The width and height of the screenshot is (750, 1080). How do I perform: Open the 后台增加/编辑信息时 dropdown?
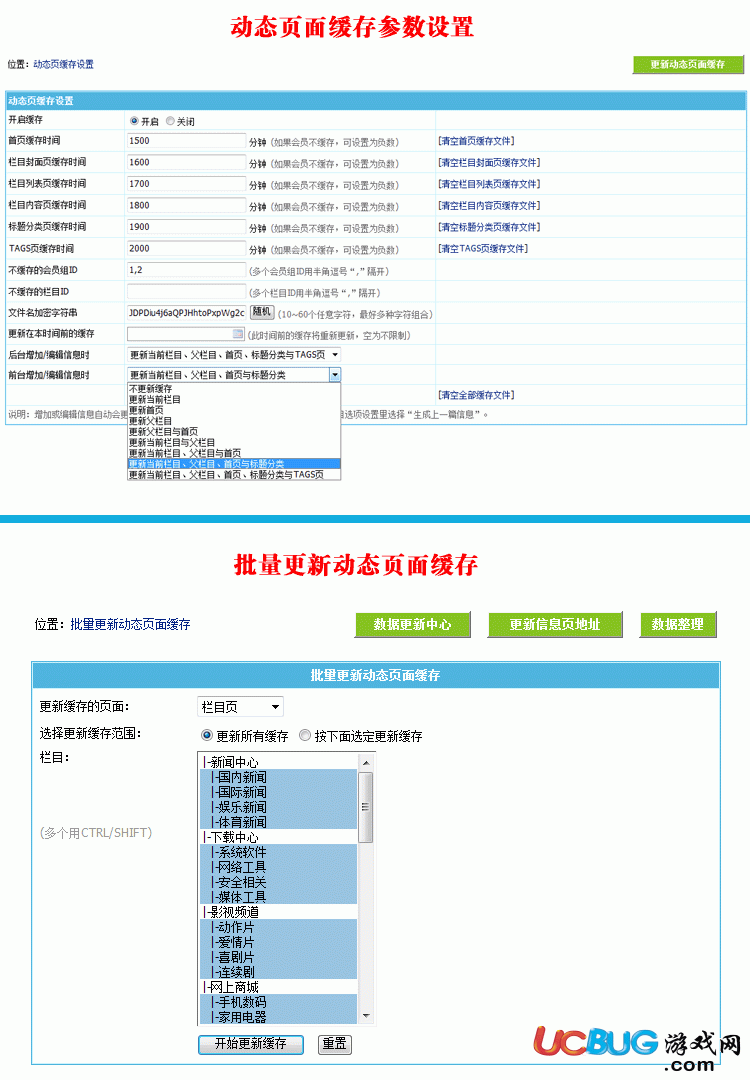pos(234,355)
